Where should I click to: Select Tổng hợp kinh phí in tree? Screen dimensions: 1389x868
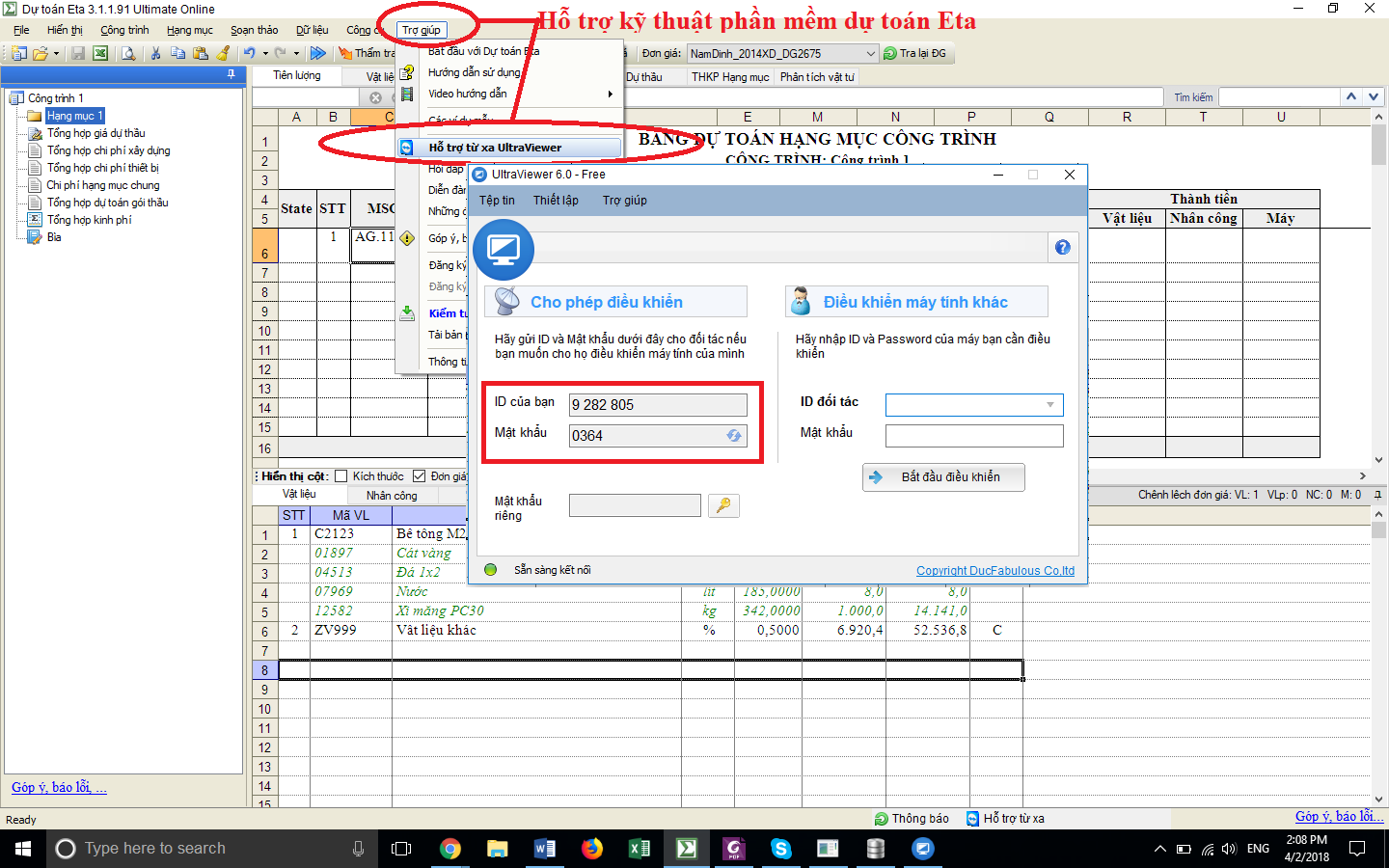point(89,220)
